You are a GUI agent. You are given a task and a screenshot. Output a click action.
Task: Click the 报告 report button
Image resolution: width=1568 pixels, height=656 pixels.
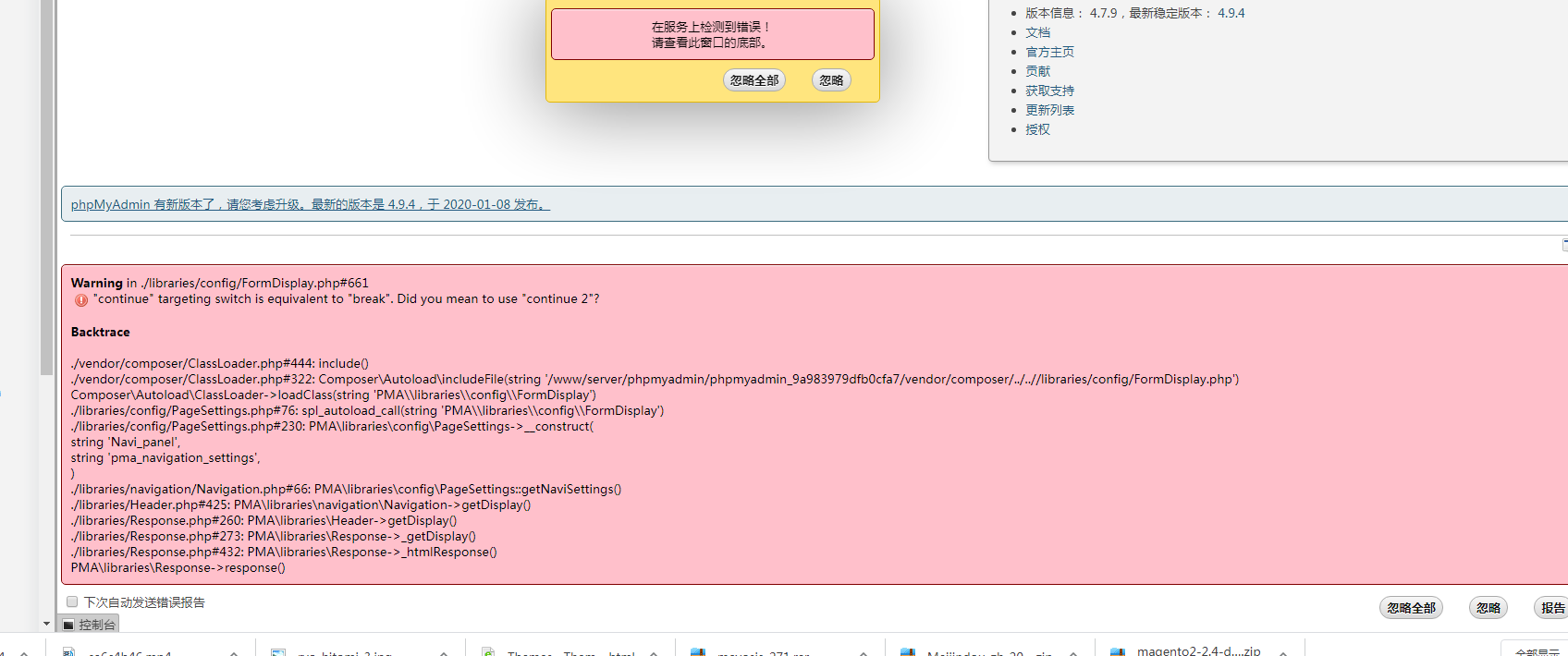pyautogui.click(x=1553, y=608)
